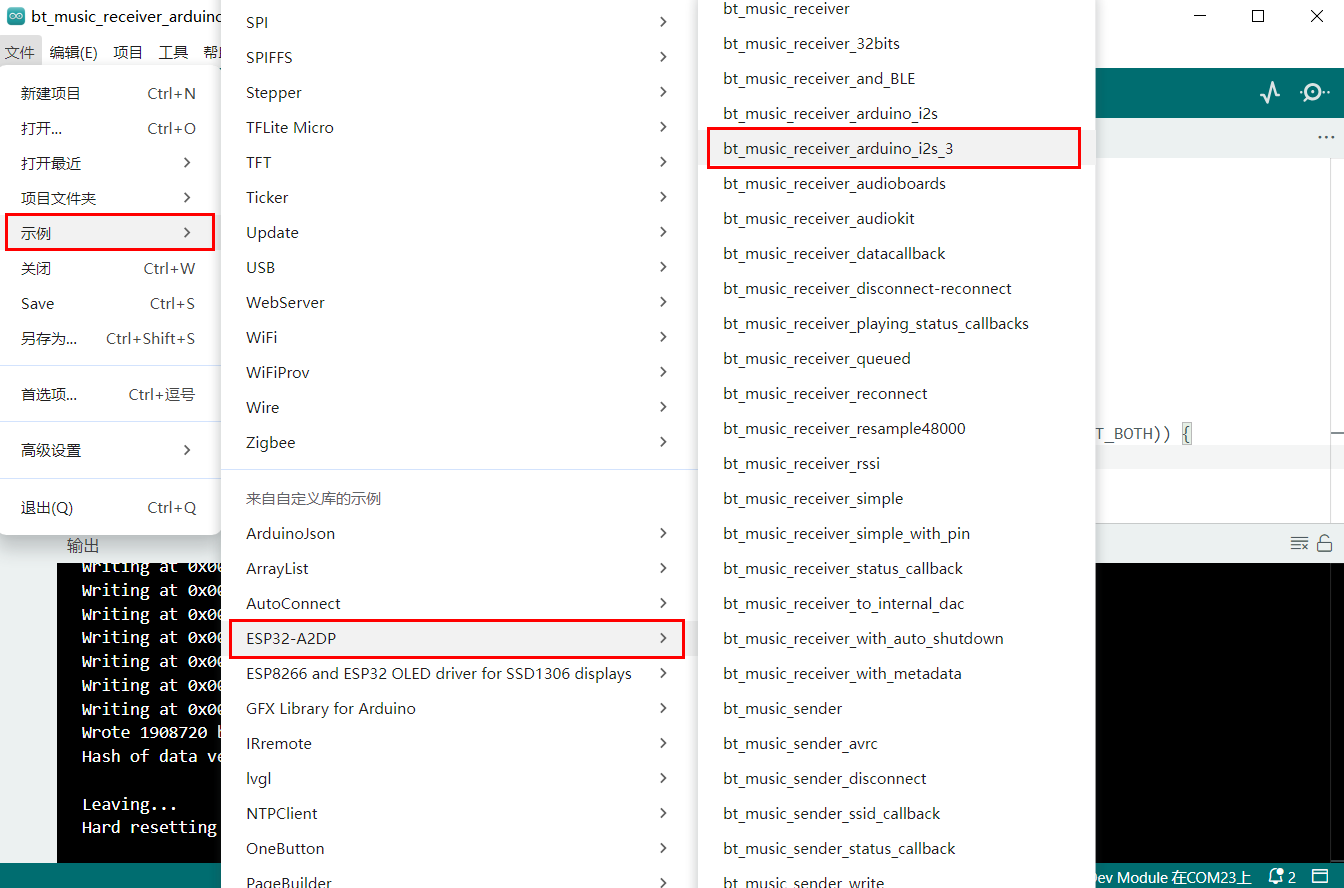This screenshot has width=1344, height=888.
Task: Open the Serial Monitor icon
Action: (x=1313, y=93)
